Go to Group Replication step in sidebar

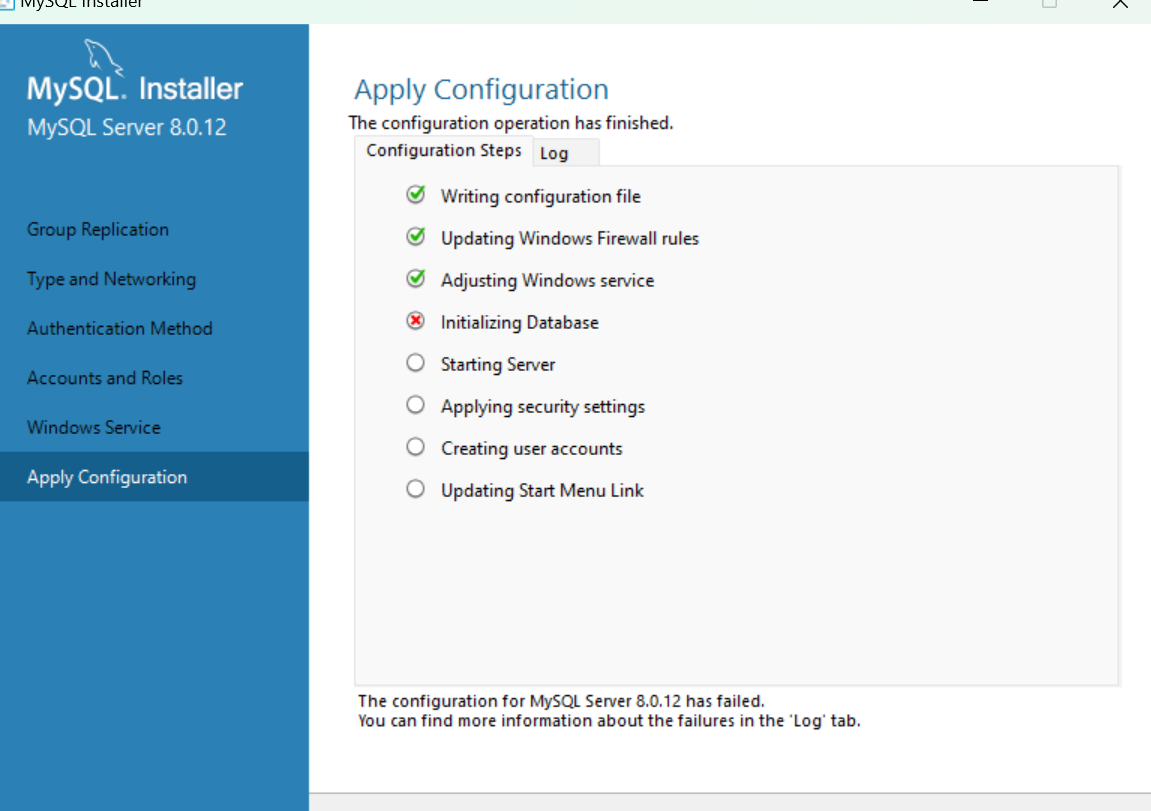(x=98, y=230)
